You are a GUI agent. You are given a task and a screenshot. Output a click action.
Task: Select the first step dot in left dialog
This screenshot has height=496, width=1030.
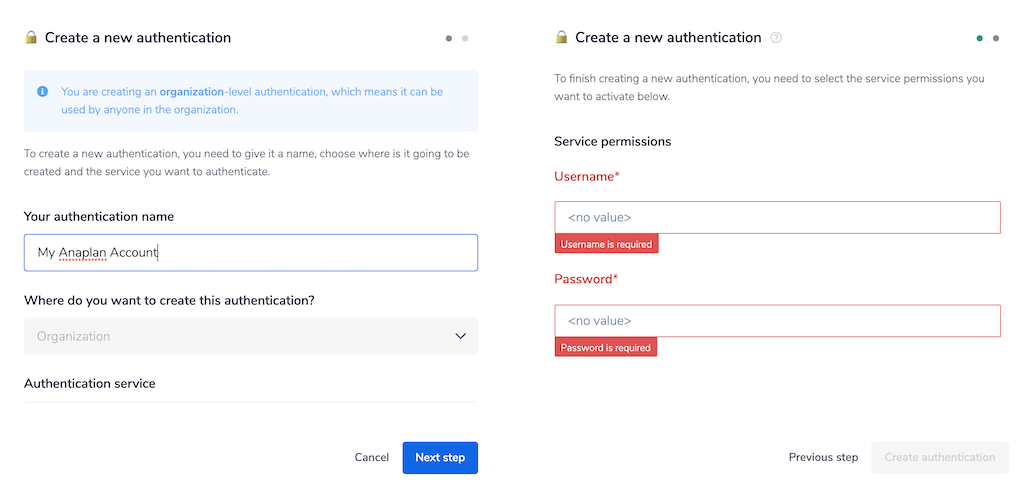[449, 38]
